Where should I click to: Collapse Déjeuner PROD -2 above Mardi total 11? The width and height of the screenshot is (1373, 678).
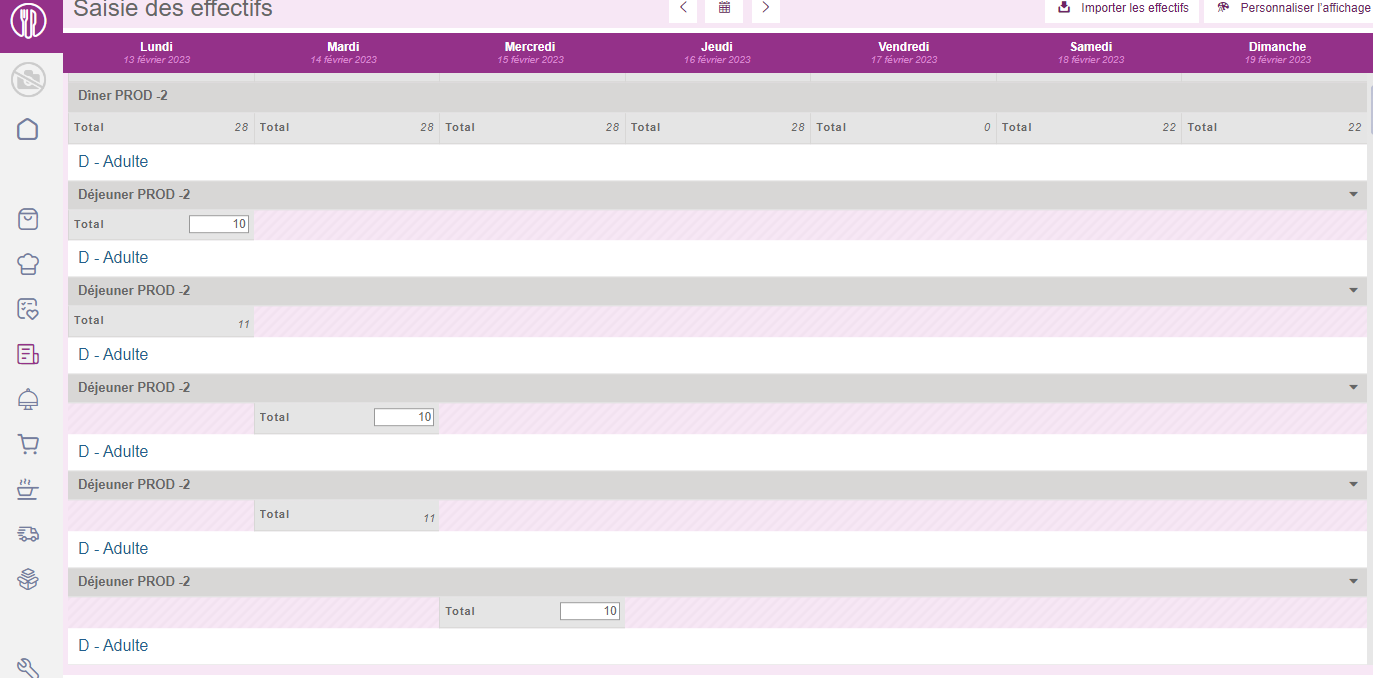tap(1354, 484)
